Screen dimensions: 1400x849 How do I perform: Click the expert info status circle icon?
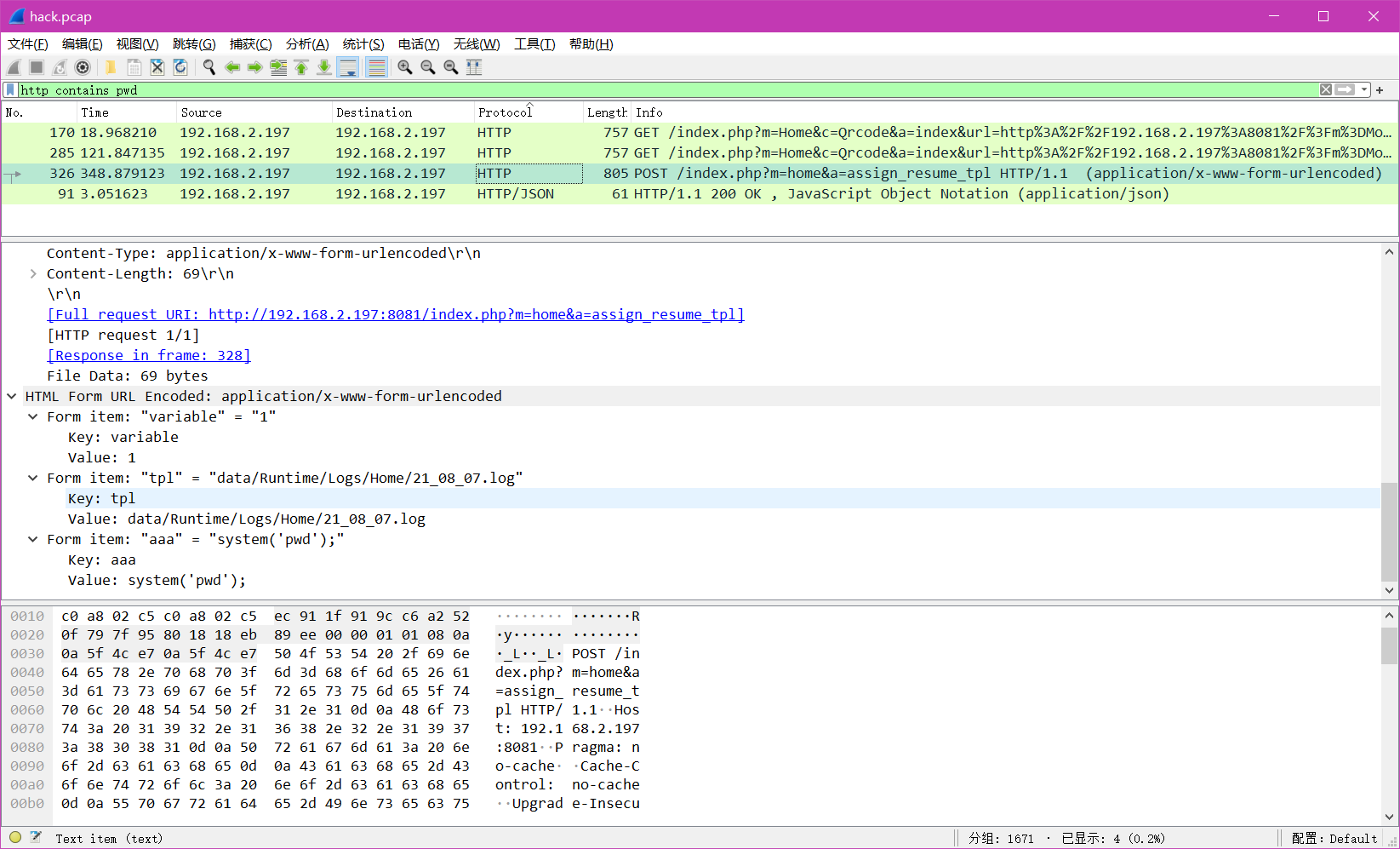(x=15, y=838)
